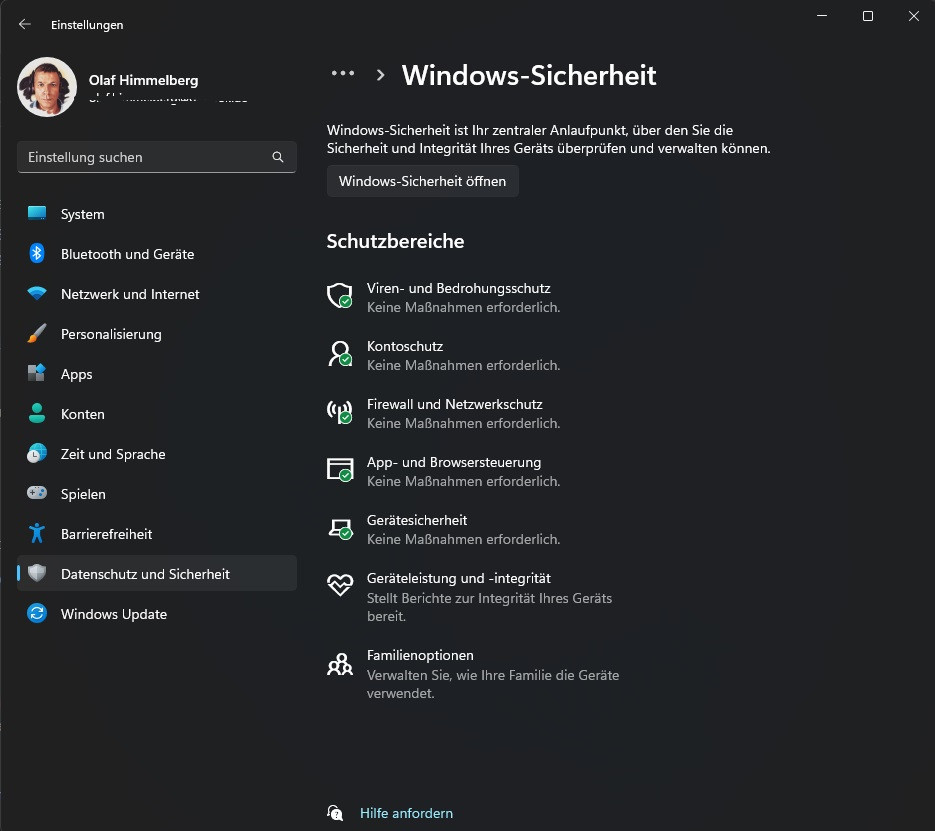Expand breadcrumb three-dots menu
This screenshot has height=831, width=935.
click(343, 74)
